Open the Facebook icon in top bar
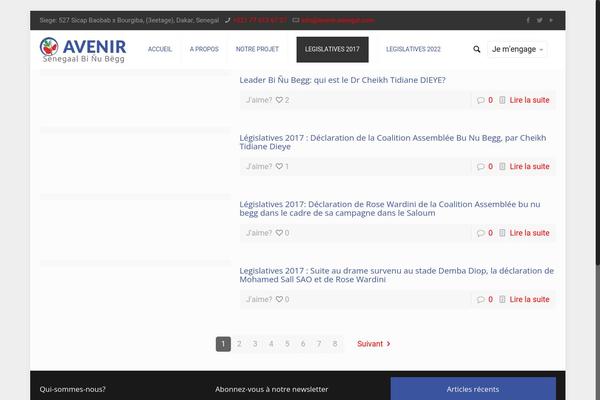The height and width of the screenshot is (400, 600). (x=528, y=20)
